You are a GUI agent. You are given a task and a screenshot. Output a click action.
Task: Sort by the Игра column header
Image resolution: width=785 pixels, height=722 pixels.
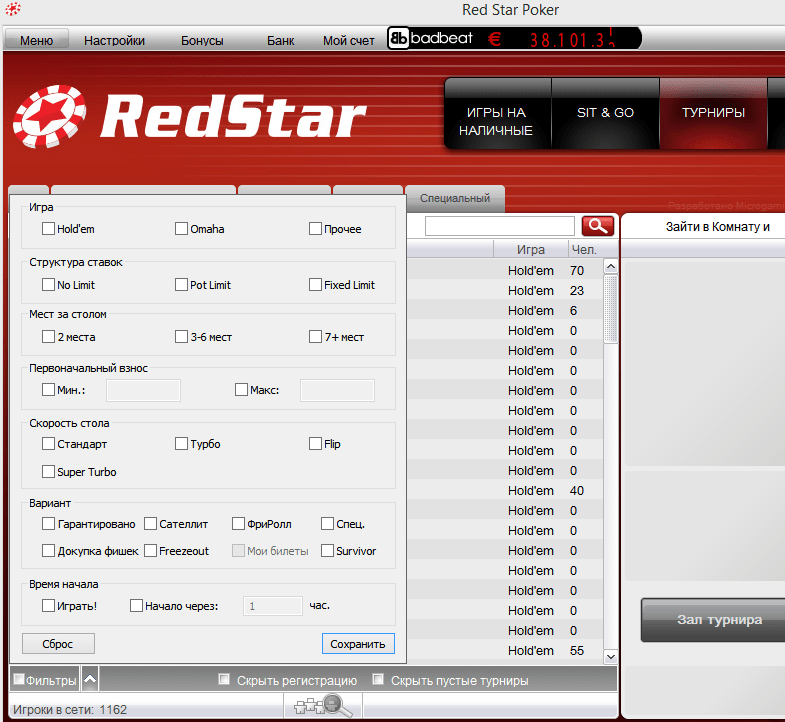point(531,249)
